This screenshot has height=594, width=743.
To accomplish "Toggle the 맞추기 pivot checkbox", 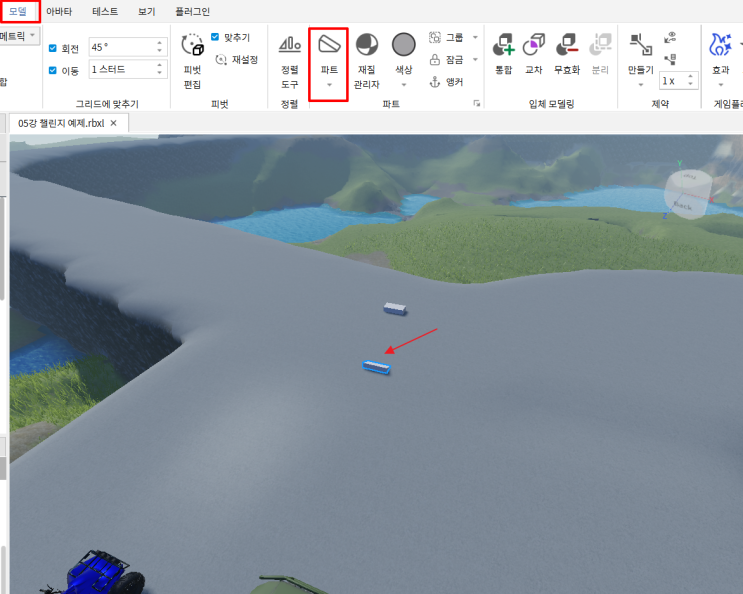I will [215, 36].
